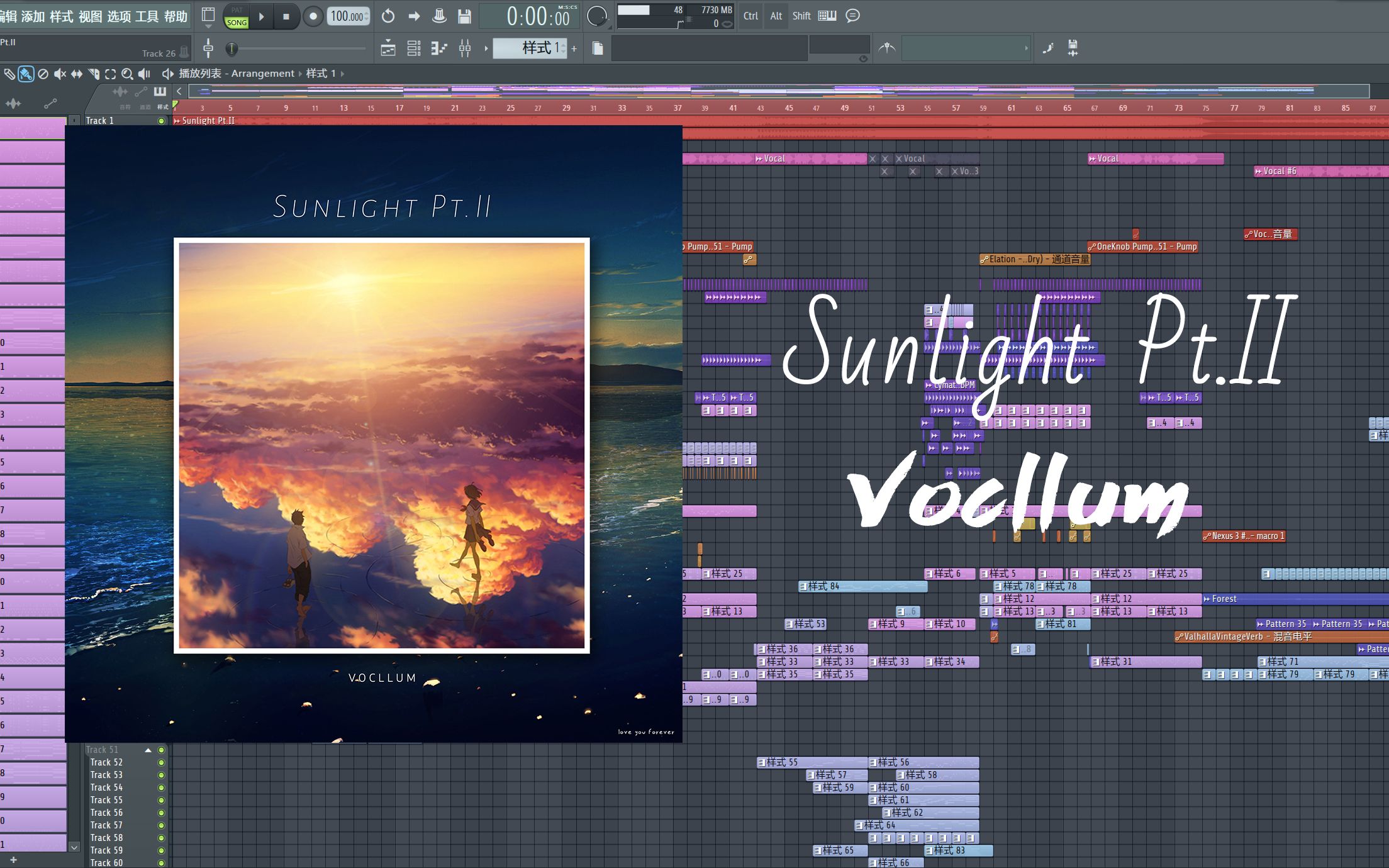Viewport: 1389px width, 868px height.
Task: Open the 帮助 menu
Action: point(176,16)
